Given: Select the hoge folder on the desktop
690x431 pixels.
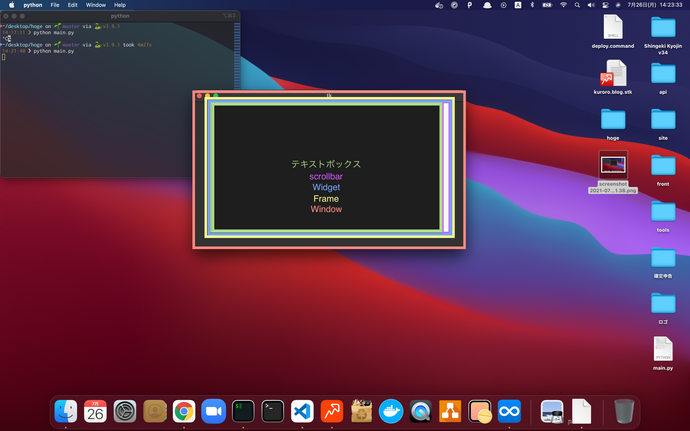Looking at the screenshot, I should click(x=613, y=119).
